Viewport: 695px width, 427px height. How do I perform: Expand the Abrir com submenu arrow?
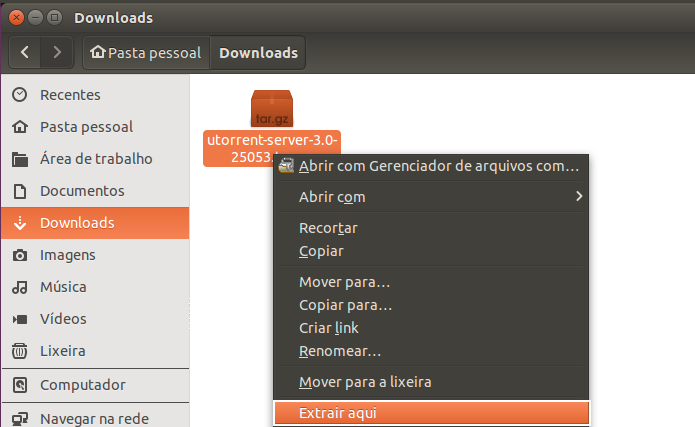click(x=578, y=196)
